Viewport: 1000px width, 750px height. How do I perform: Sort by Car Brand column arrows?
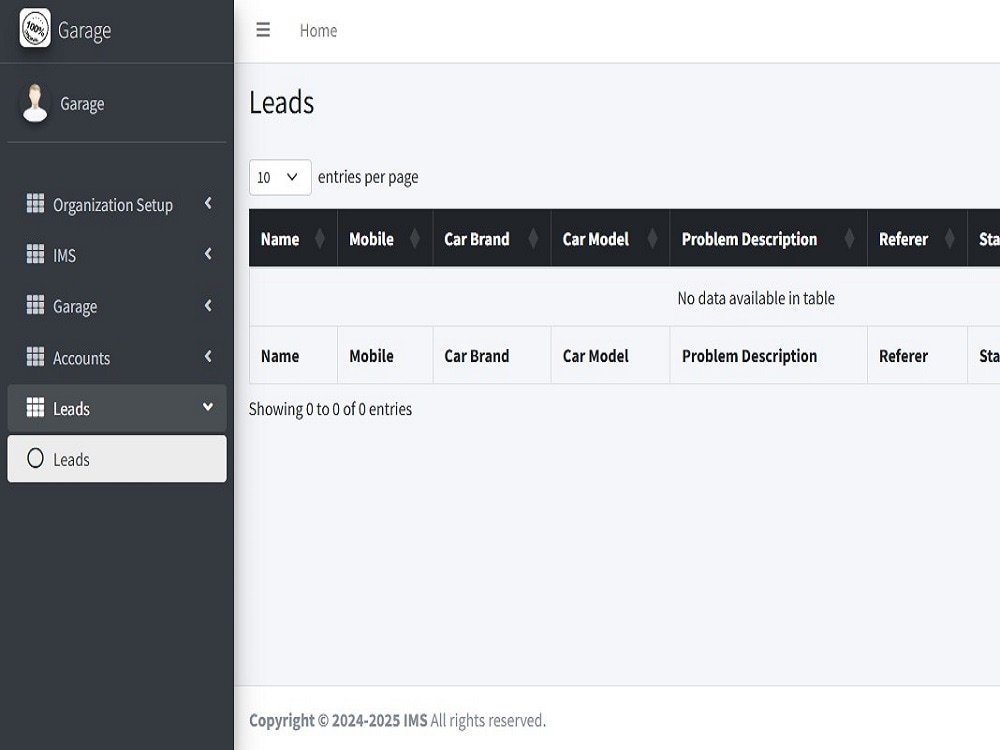[x=533, y=239]
